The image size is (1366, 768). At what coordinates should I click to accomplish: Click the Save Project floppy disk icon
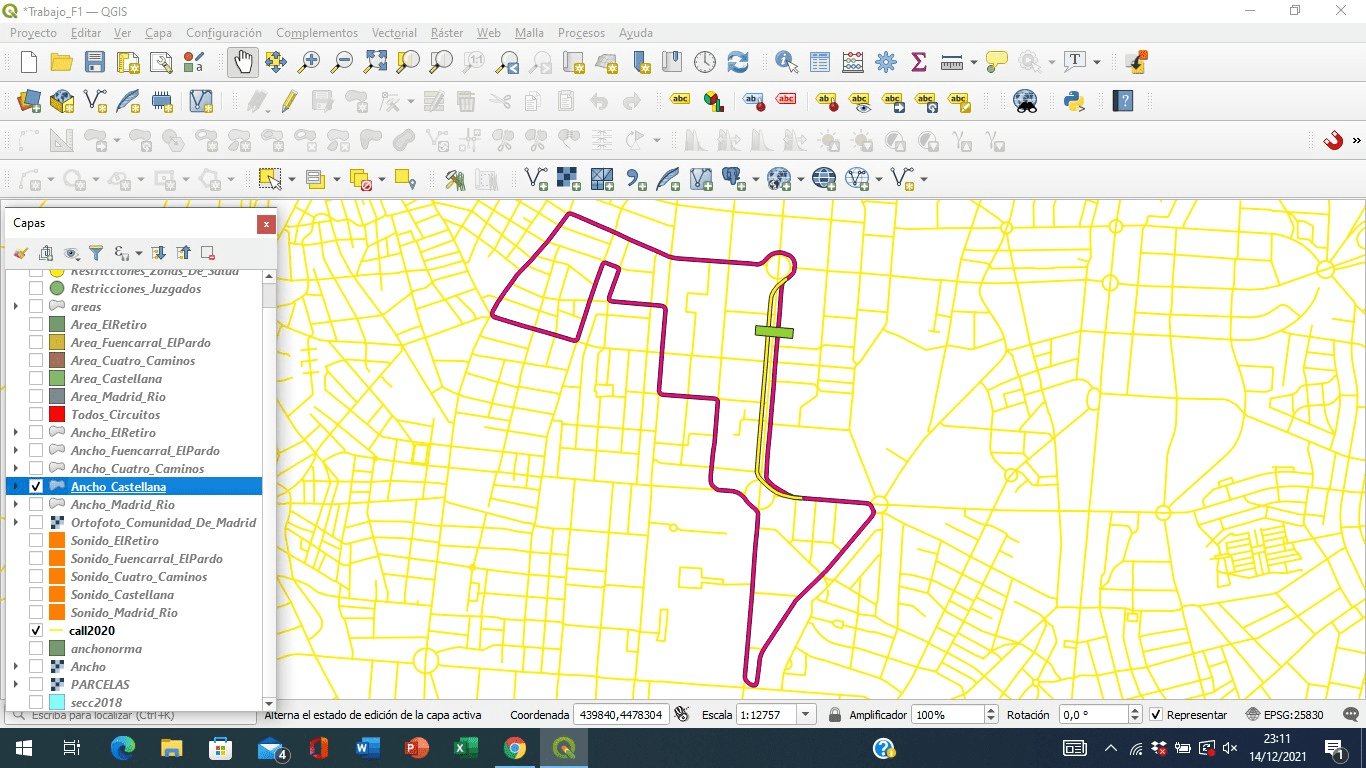pyautogui.click(x=95, y=62)
